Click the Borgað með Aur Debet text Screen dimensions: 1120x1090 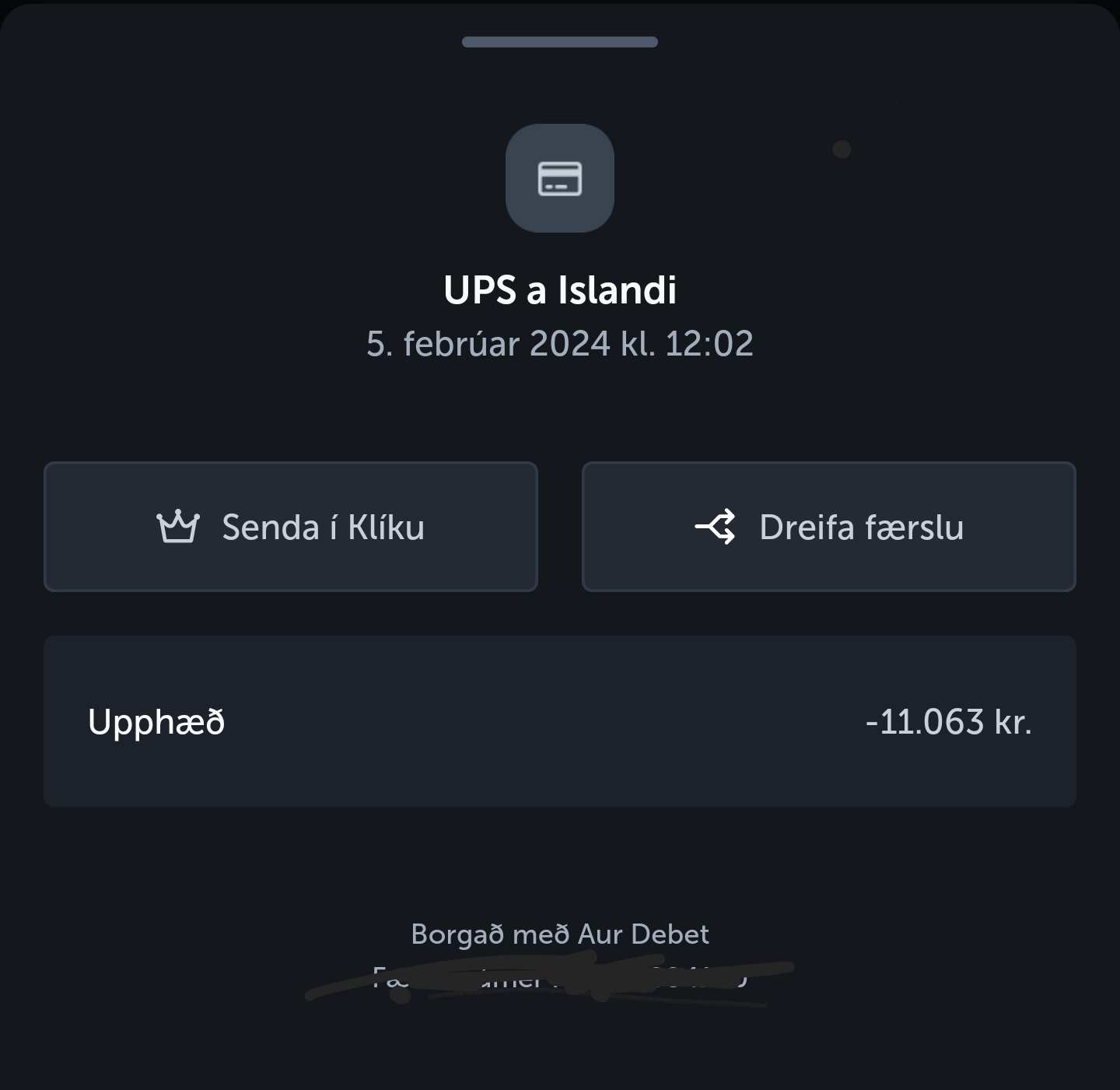(x=560, y=934)
